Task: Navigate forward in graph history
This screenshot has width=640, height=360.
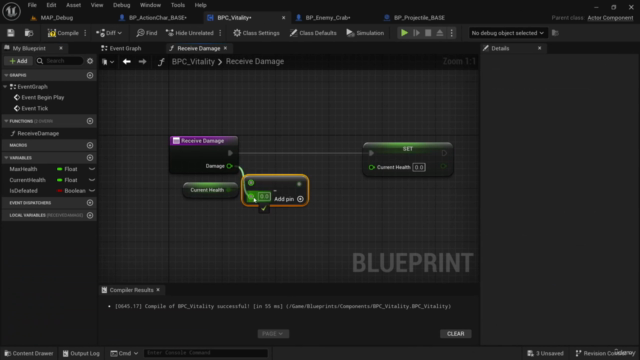Action: click(142, 62)
